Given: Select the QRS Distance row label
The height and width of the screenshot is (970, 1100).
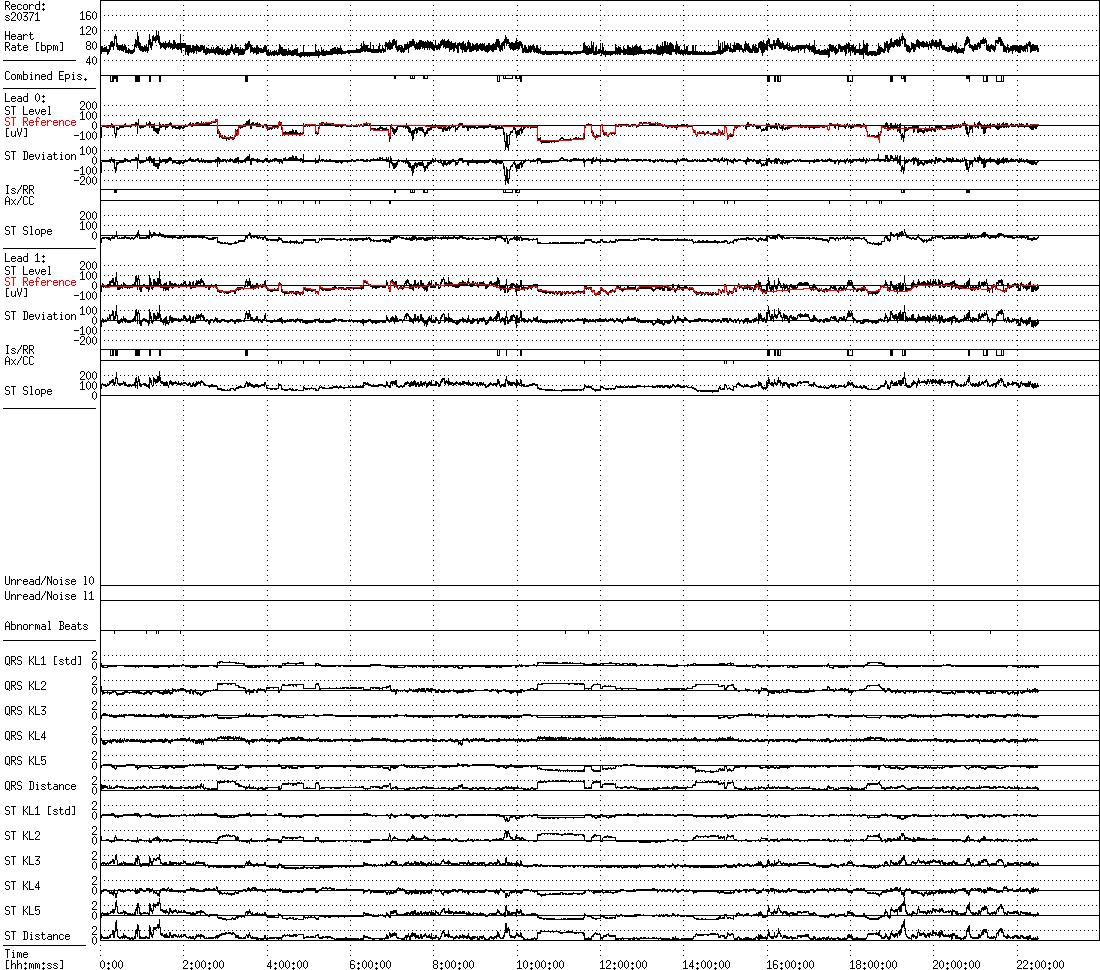Looking at the screenshot, I should tap(40, 786).
